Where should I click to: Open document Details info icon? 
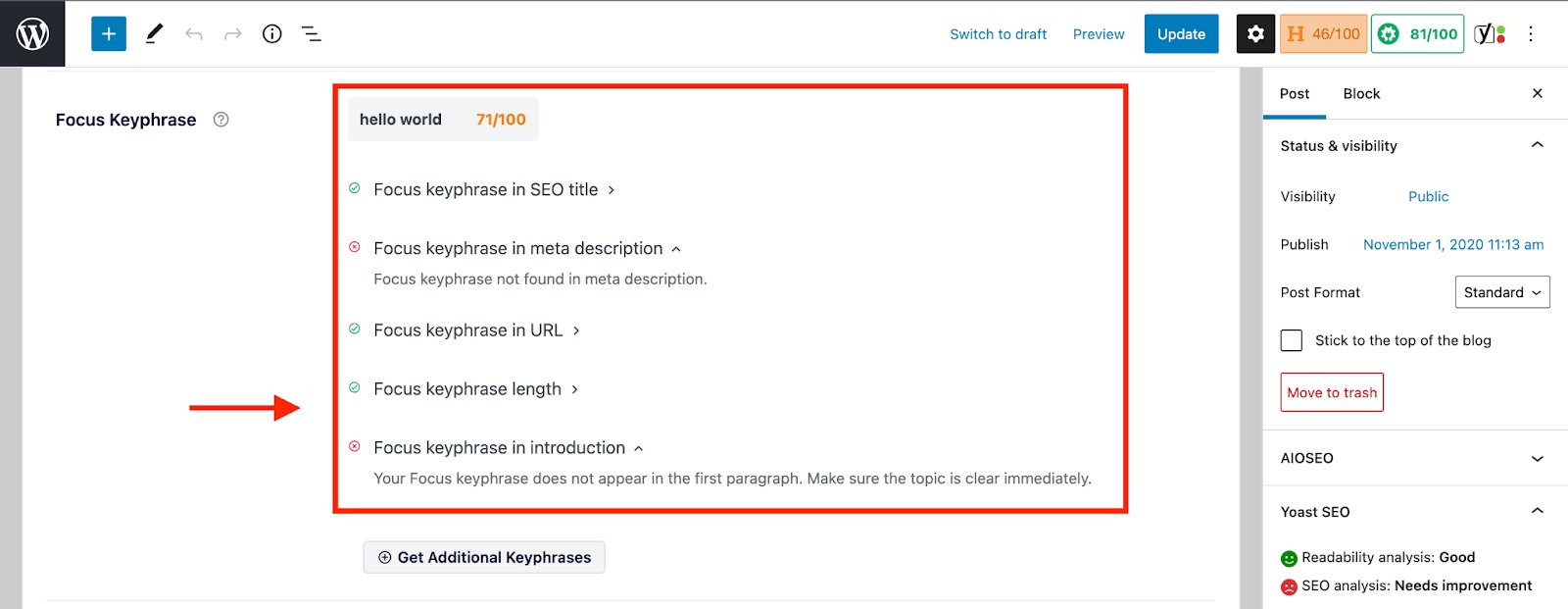click(271, 32)
